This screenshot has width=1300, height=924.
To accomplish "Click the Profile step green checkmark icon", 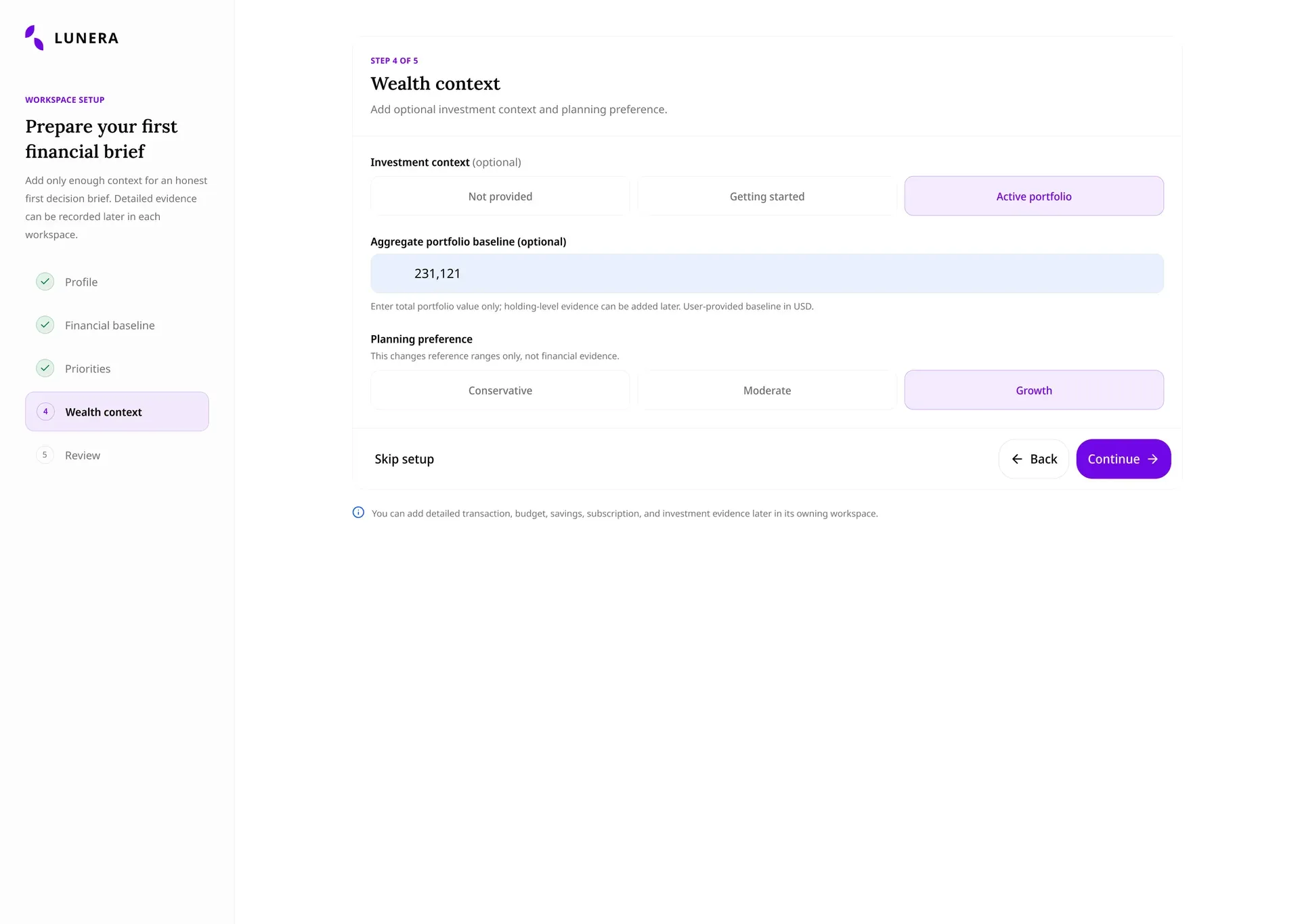I will [x=45, y=282].
